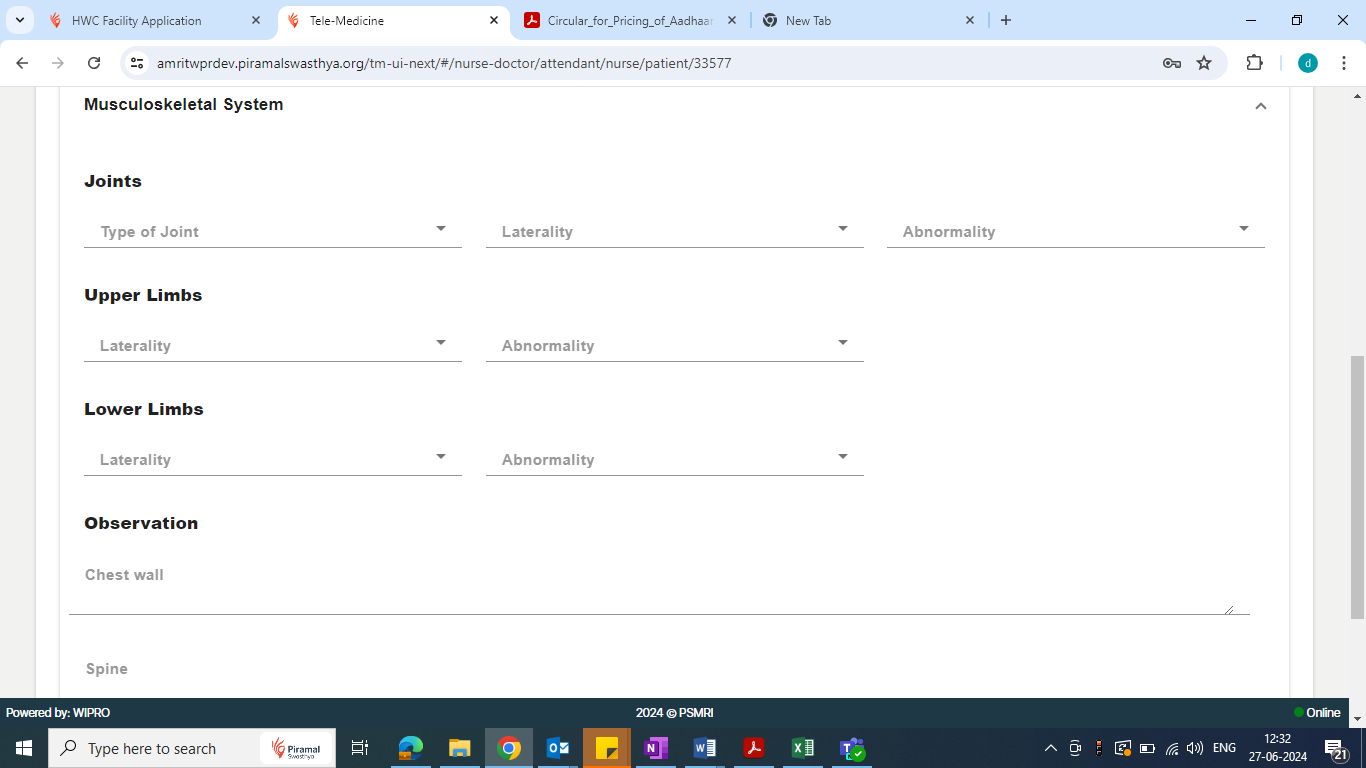1366x768 pixels.
Task: Open Google Chrome from the taskbar
Action: point(509,748)
